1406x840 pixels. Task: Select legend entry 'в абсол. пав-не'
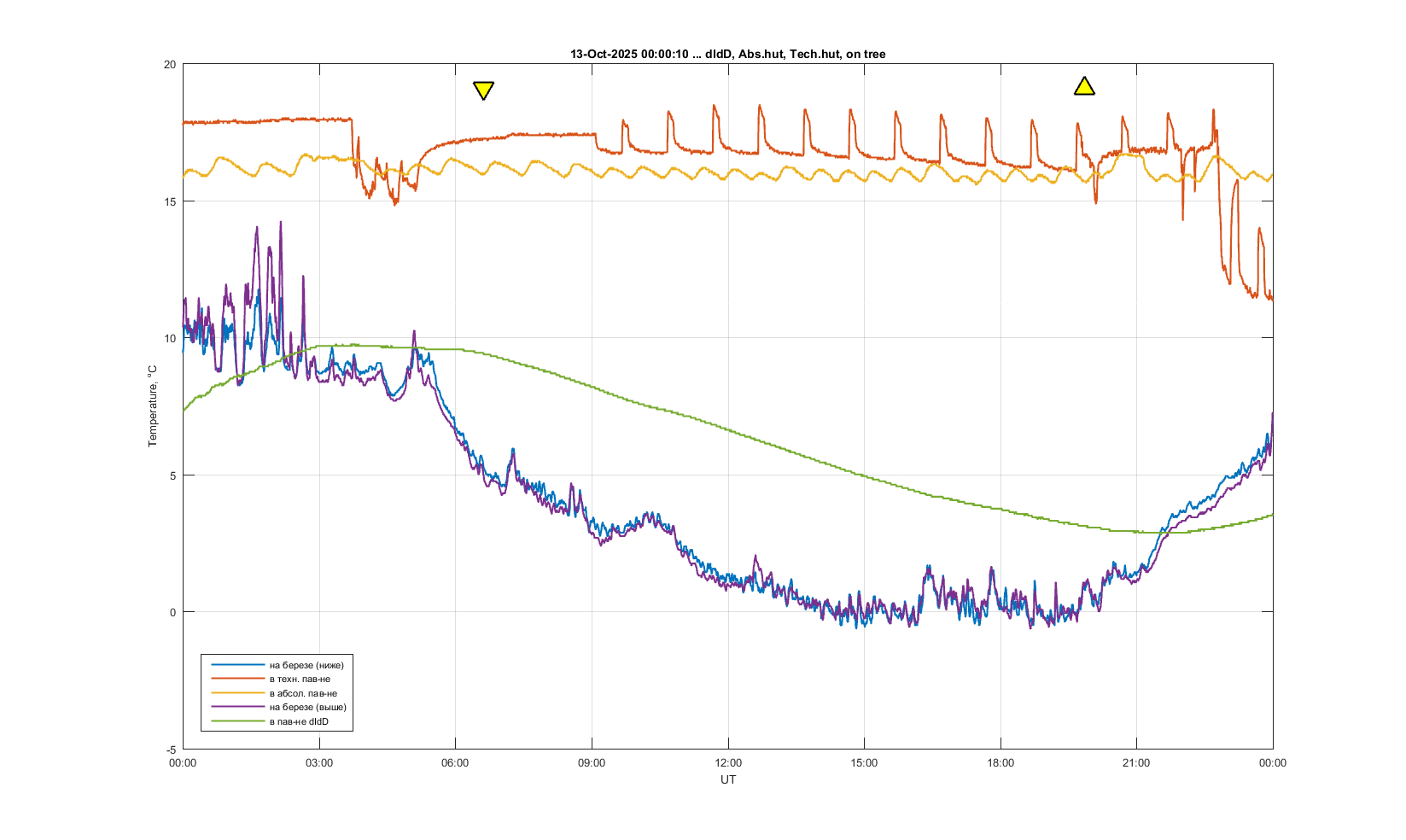click(x=303, y=693)
